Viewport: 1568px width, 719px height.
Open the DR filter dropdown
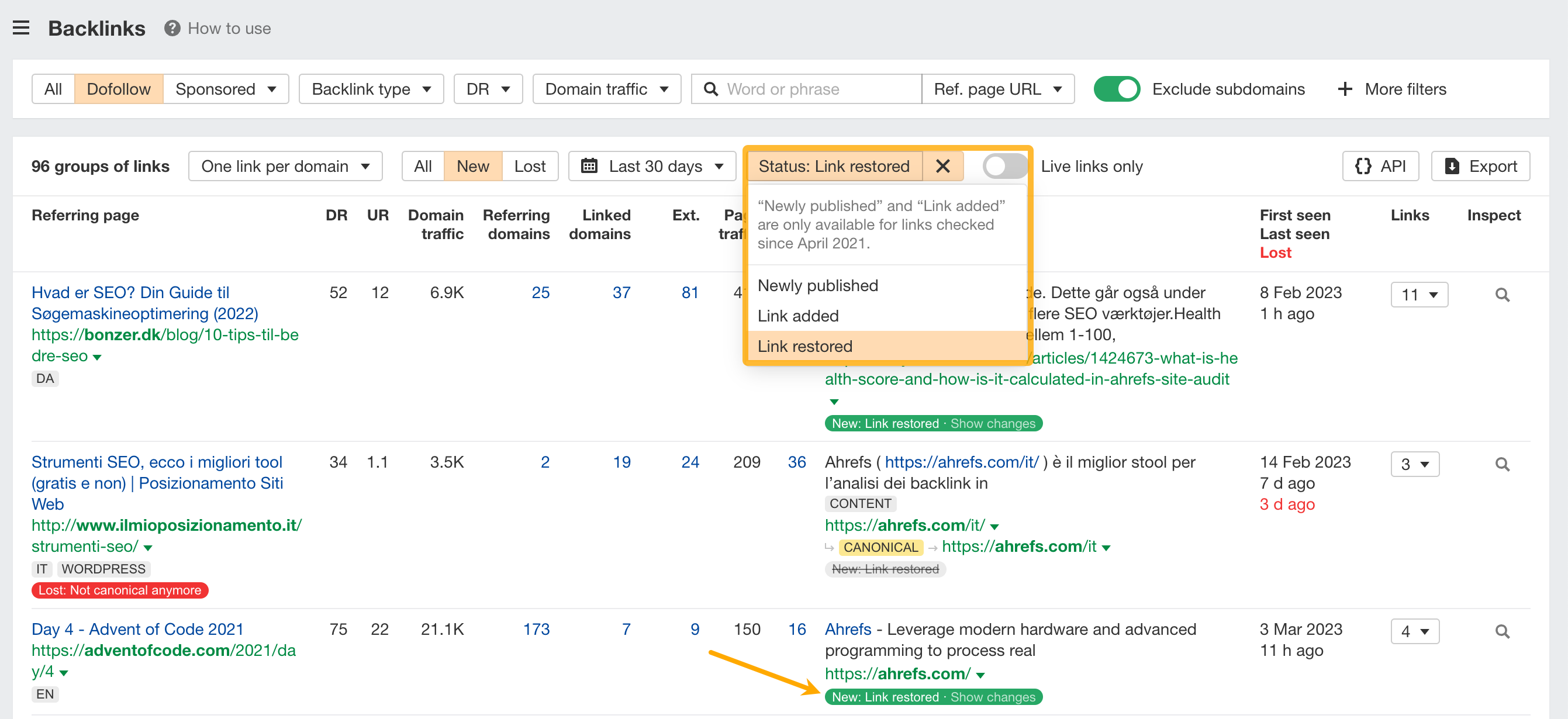(488, 89)
